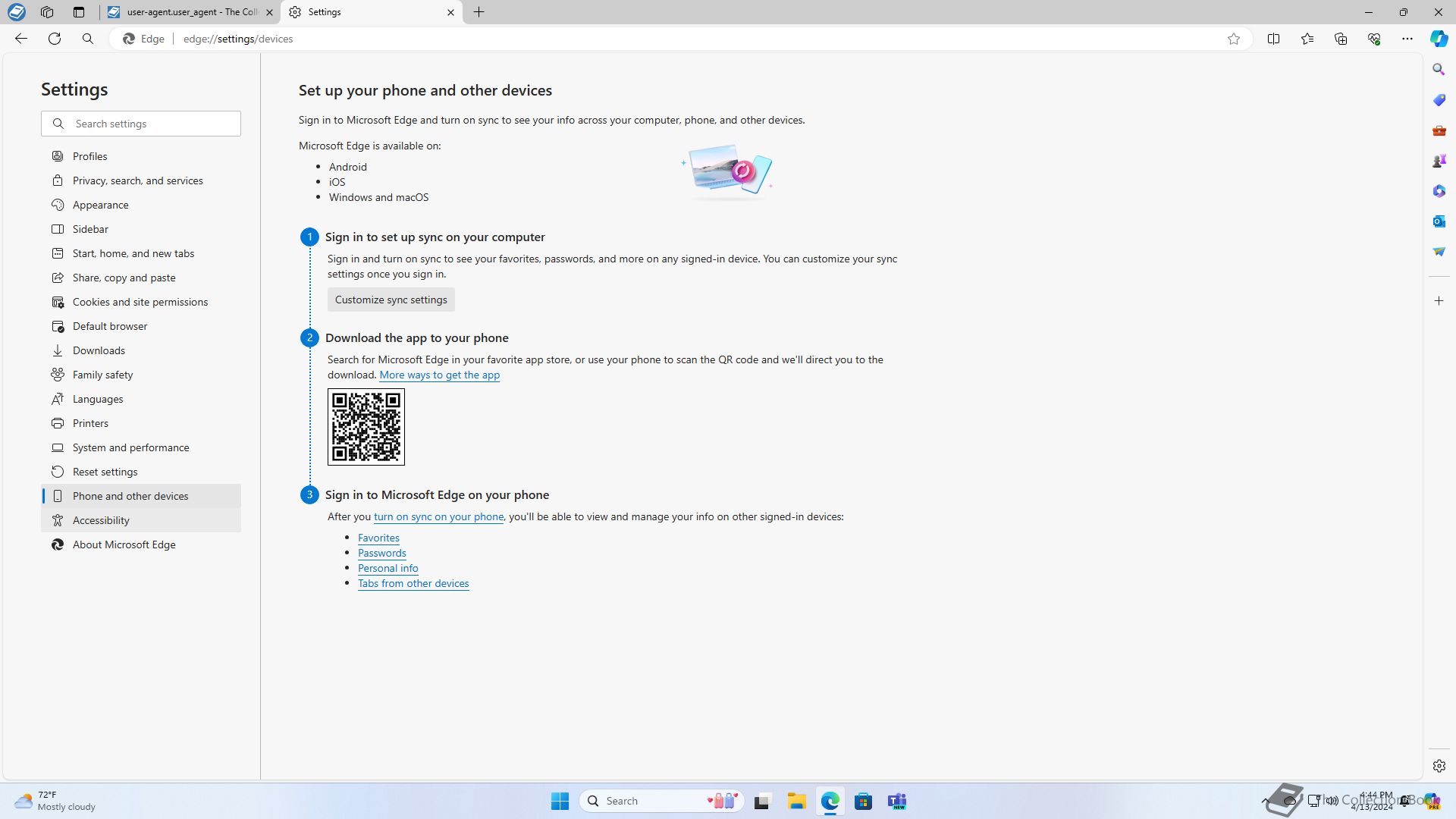Open Split screen from toolbar

[1273, 39]
